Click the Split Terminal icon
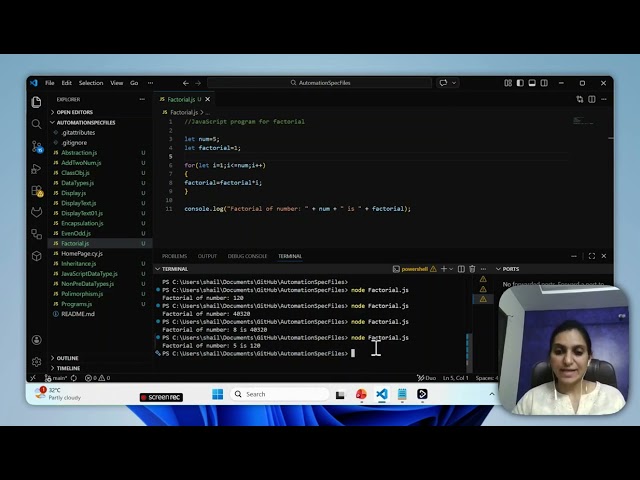The height and width of the screenshot is (480, 640). (x=461, y=269)
